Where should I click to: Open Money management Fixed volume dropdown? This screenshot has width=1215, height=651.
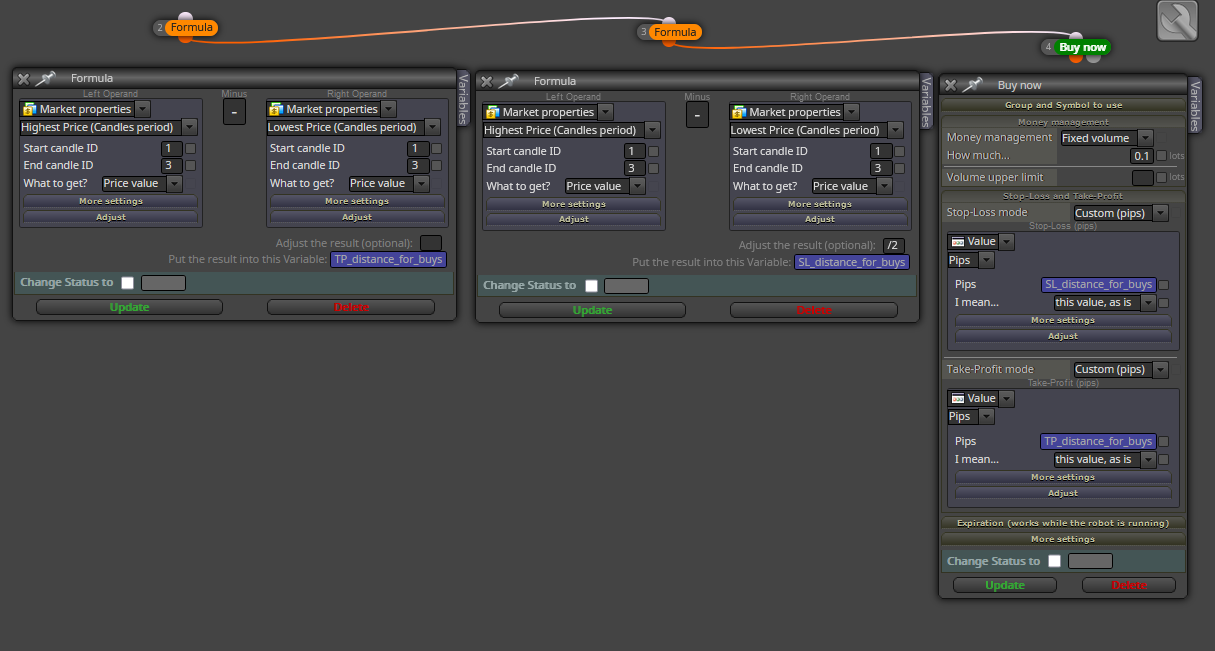[1107, 138]
